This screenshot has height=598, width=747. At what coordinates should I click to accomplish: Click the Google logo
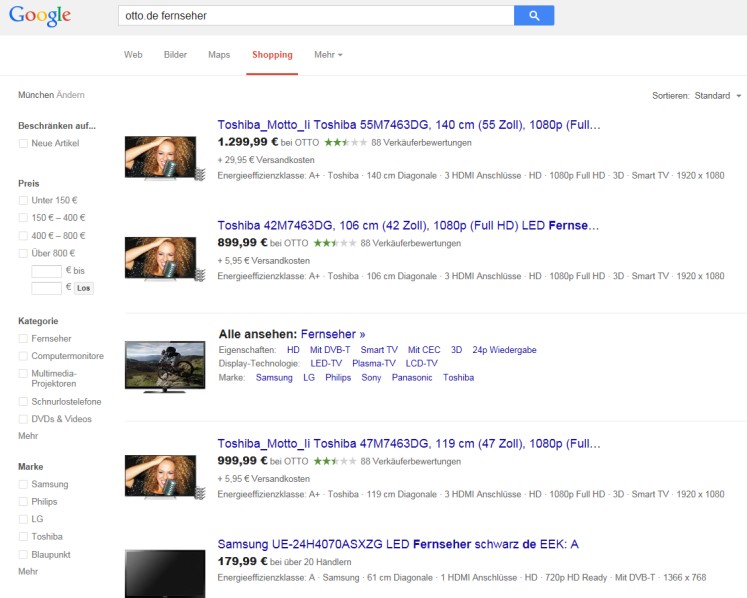click(40, 16)
